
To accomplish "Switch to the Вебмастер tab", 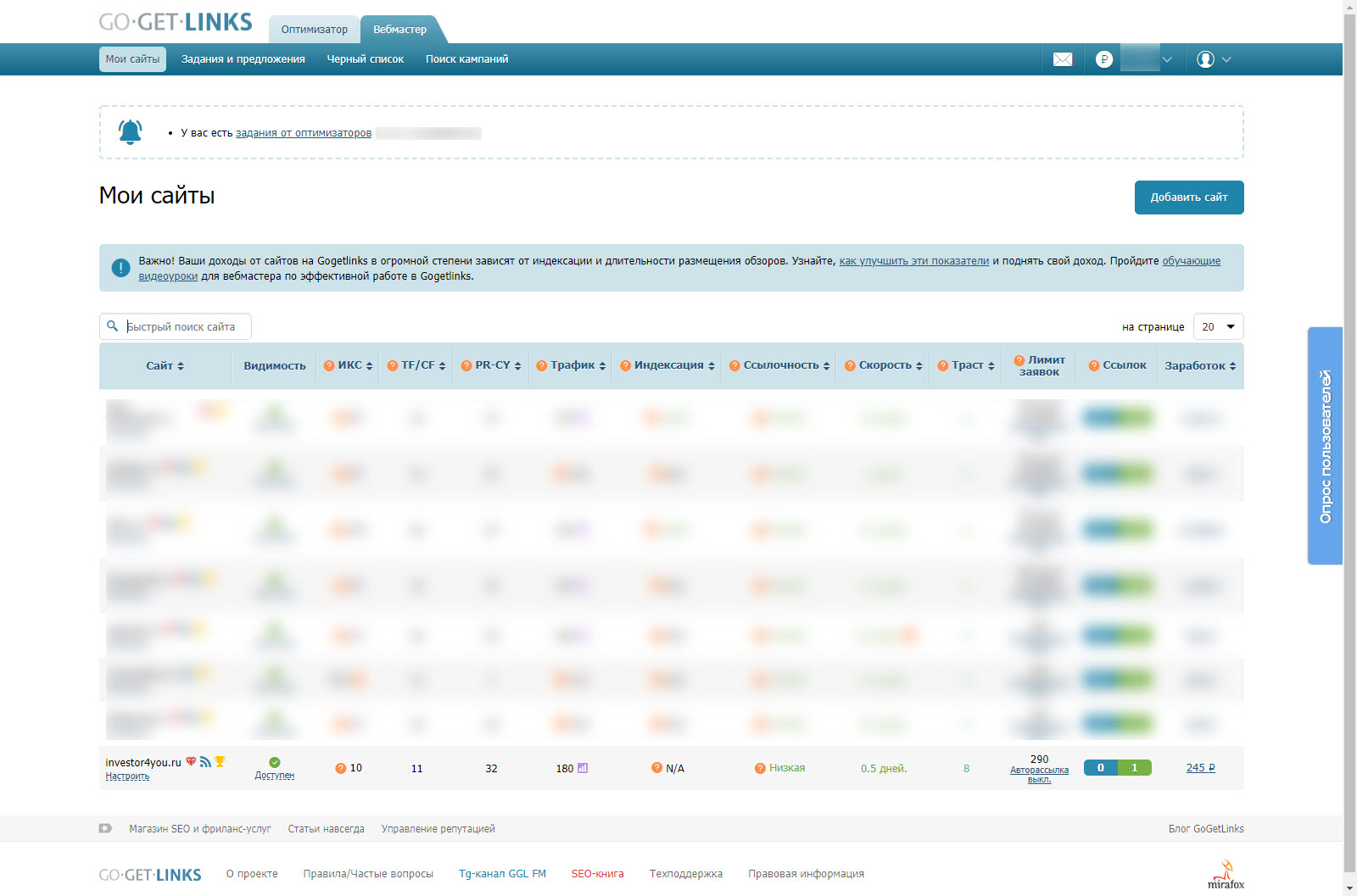I will 400,29.
